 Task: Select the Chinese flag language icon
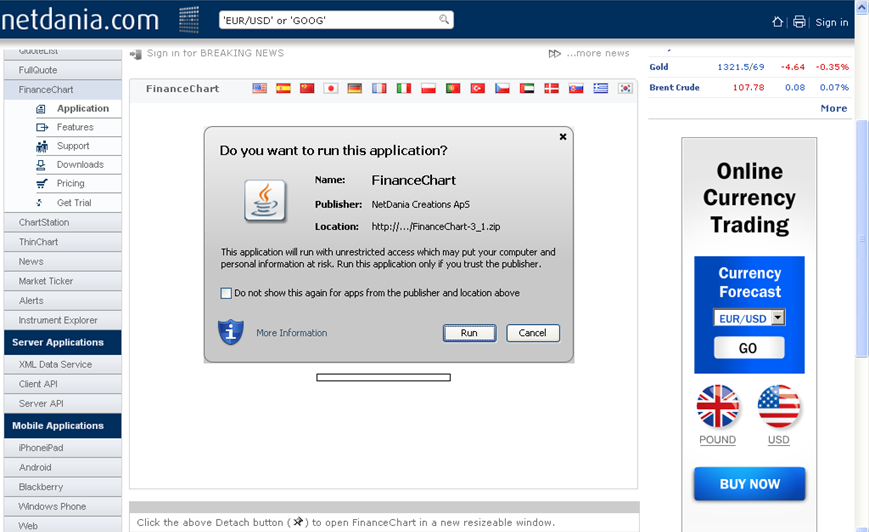point(307,88)
